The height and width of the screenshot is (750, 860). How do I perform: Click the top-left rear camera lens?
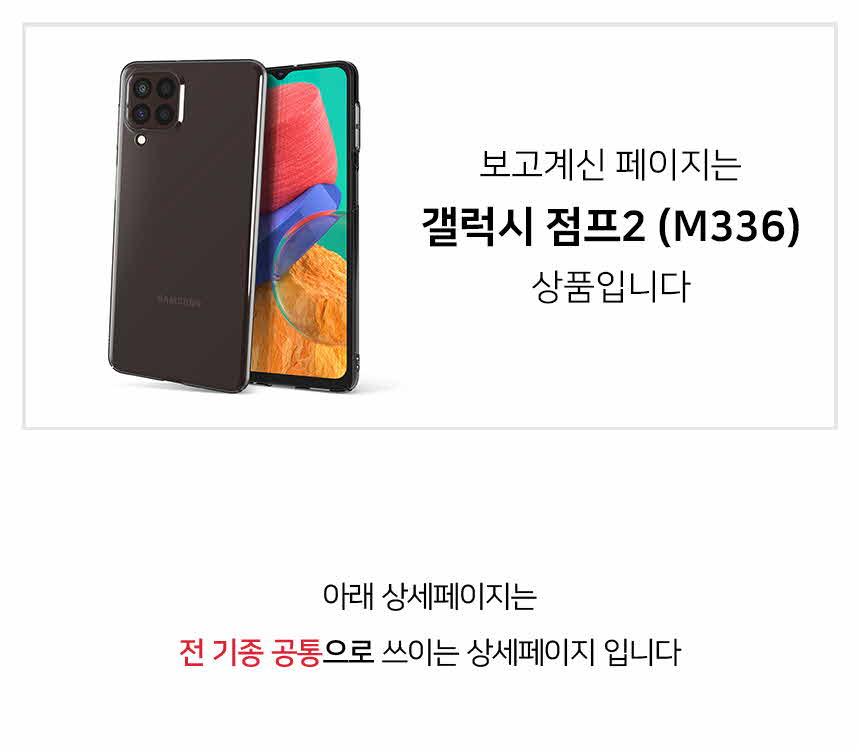[142, 88]
